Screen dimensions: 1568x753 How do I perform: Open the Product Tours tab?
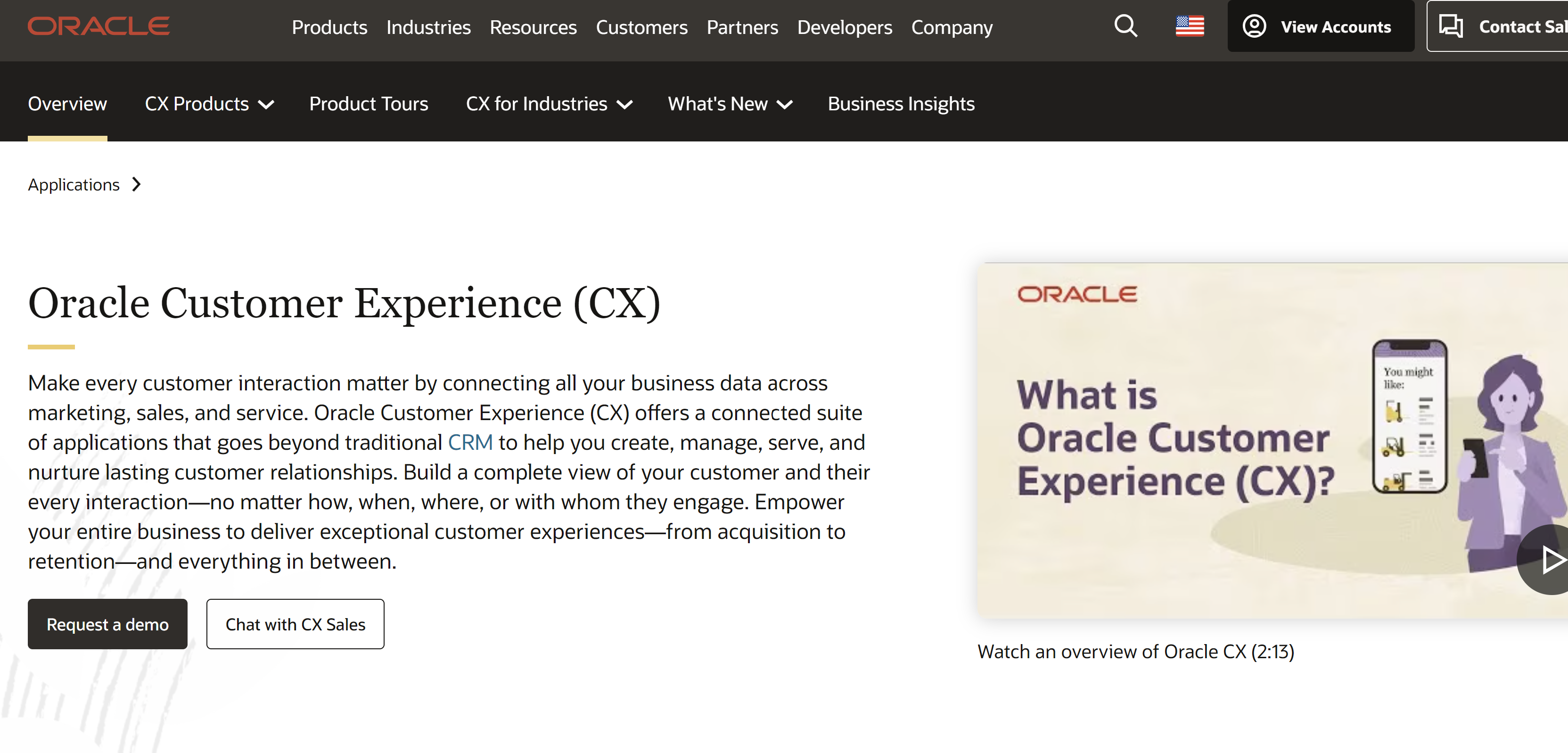point(368,104)
